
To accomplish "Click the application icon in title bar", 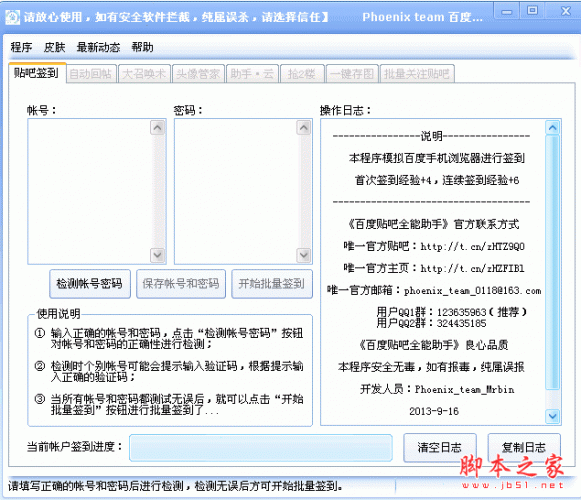I will (12, 17).
